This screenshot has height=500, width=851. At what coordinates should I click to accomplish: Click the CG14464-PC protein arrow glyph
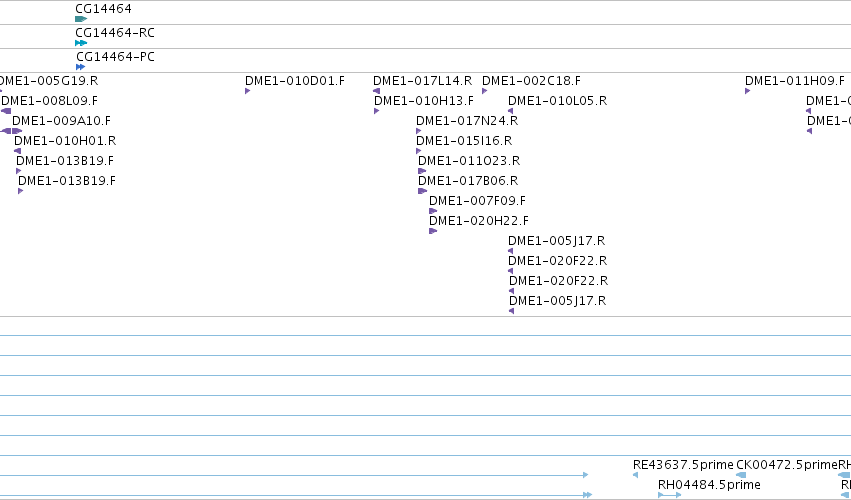point(80,67)
